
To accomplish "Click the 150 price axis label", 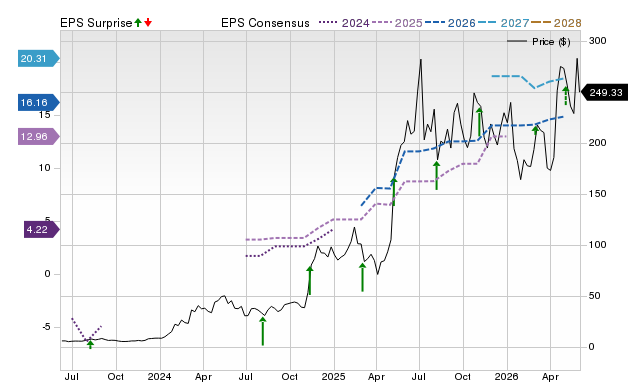I will point(597,194).
